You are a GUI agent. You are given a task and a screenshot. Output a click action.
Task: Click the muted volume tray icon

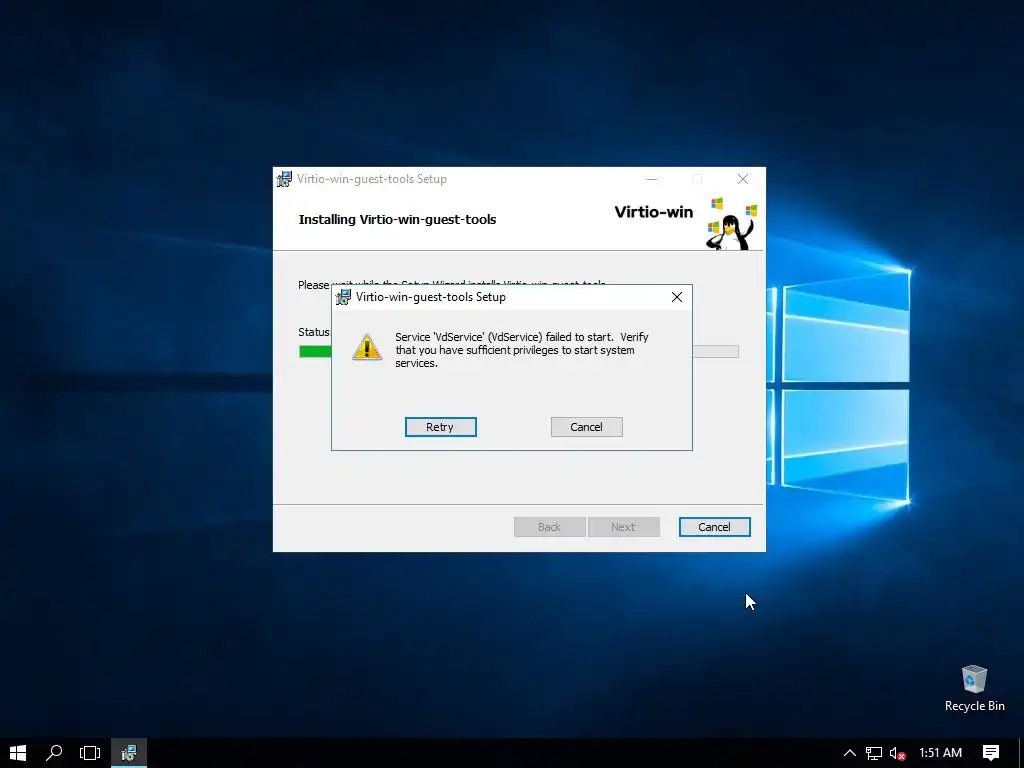tap(897, 753)
